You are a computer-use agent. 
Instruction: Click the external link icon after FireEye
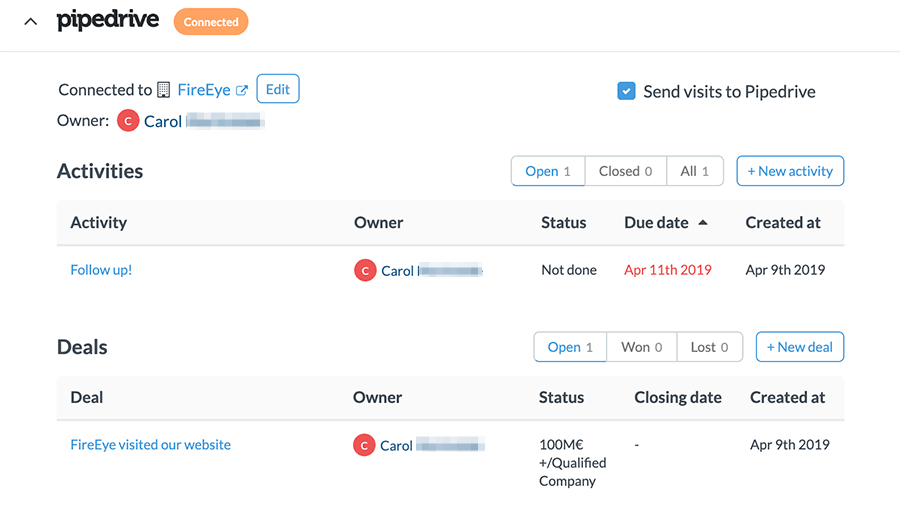pyautogui.click(x=242, y=90)
